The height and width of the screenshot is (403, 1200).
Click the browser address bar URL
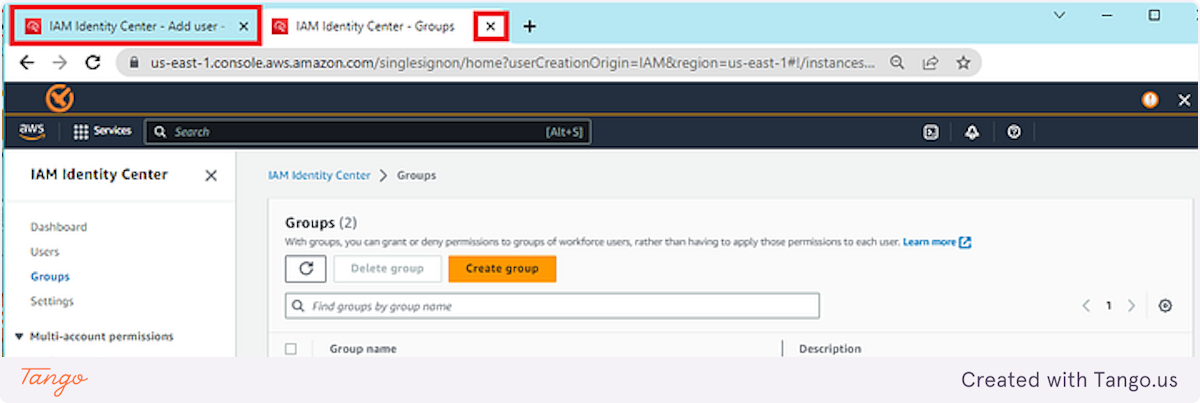pos(513,62)
